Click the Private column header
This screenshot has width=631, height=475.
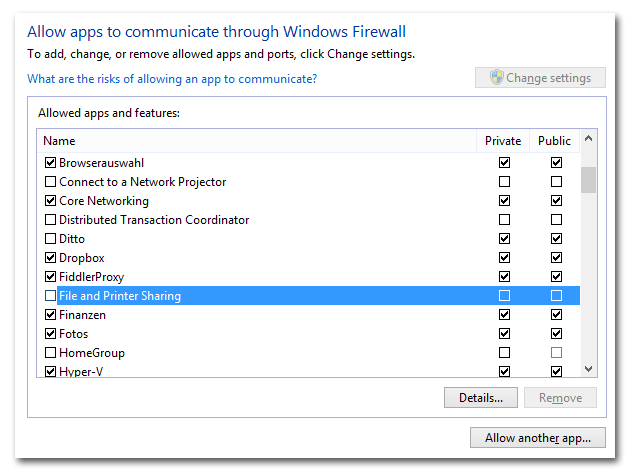click(503, 141)
